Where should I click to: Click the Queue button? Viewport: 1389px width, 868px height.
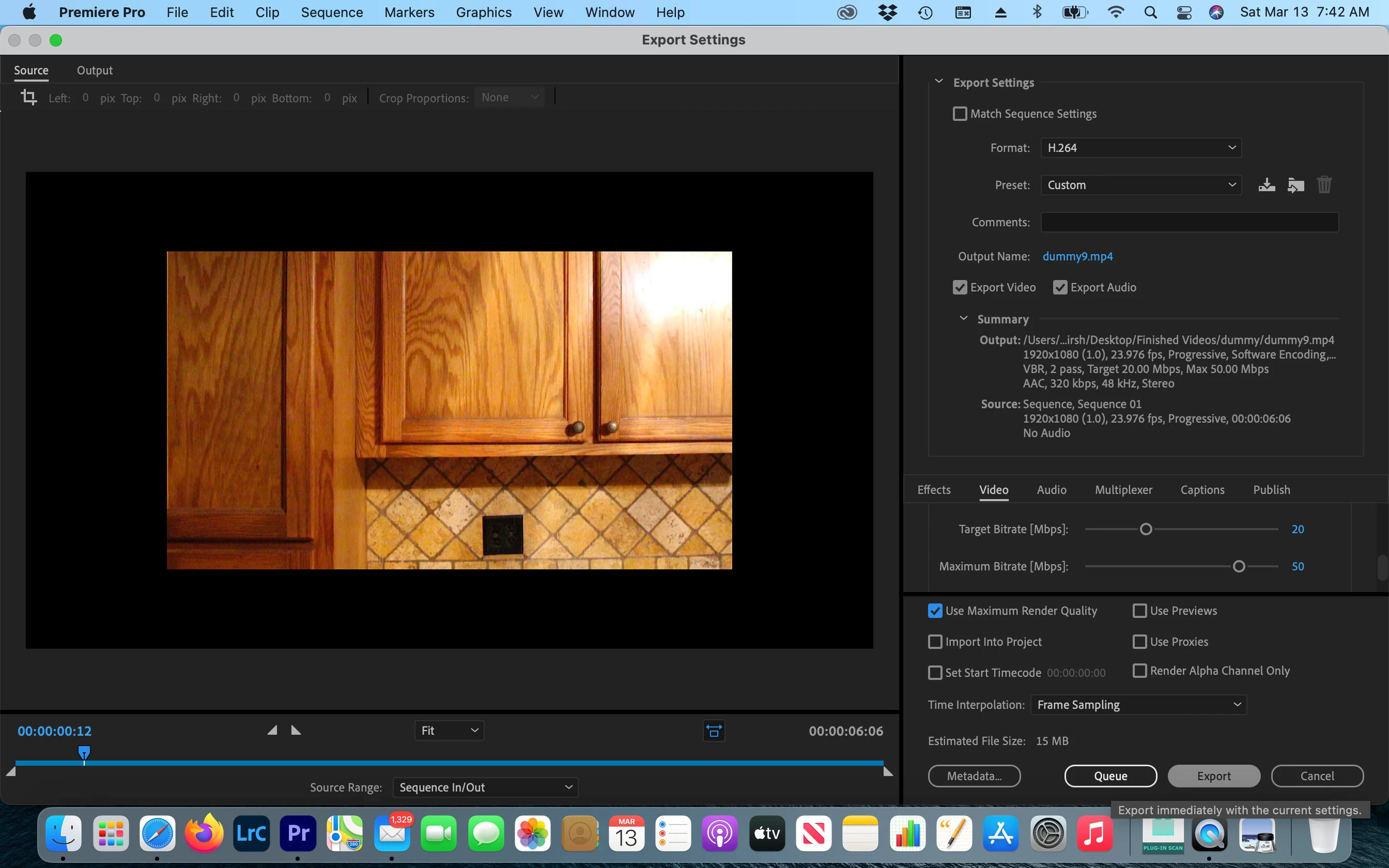point(1110,776)
